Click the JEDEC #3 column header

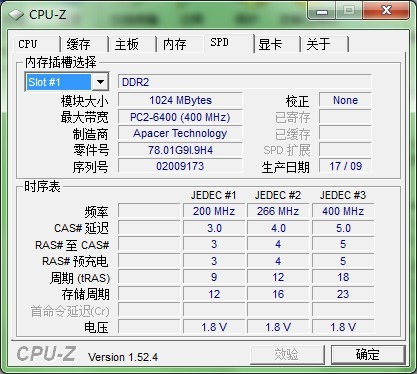343,195
